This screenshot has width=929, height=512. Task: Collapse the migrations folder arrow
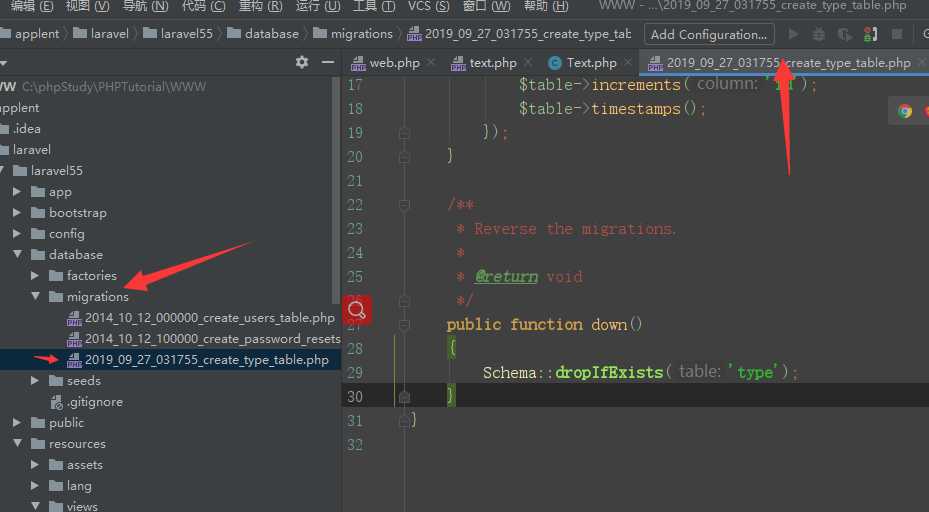tap(34, 296)
